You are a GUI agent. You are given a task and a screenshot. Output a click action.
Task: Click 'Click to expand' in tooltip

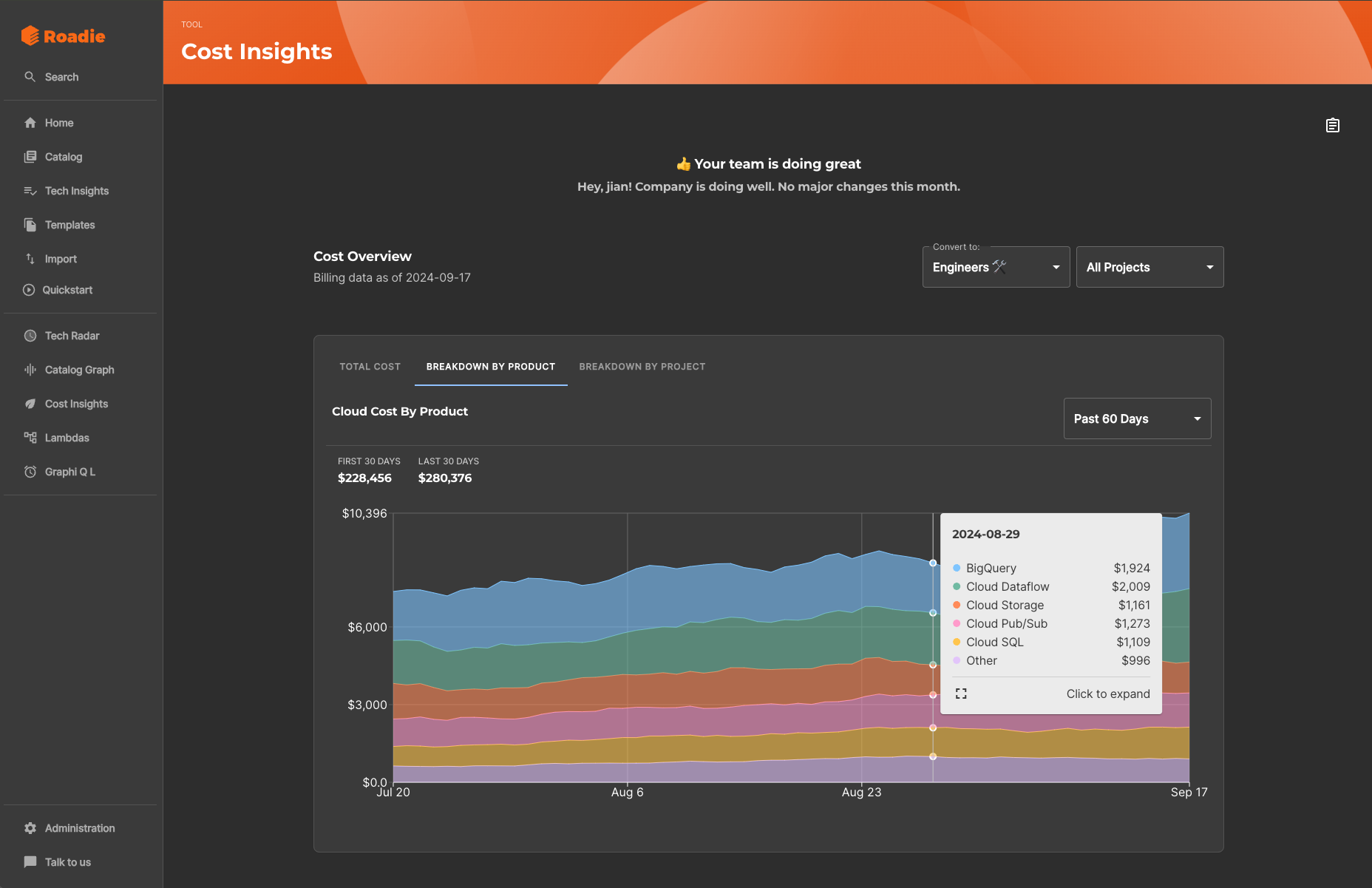point(1108,694)
